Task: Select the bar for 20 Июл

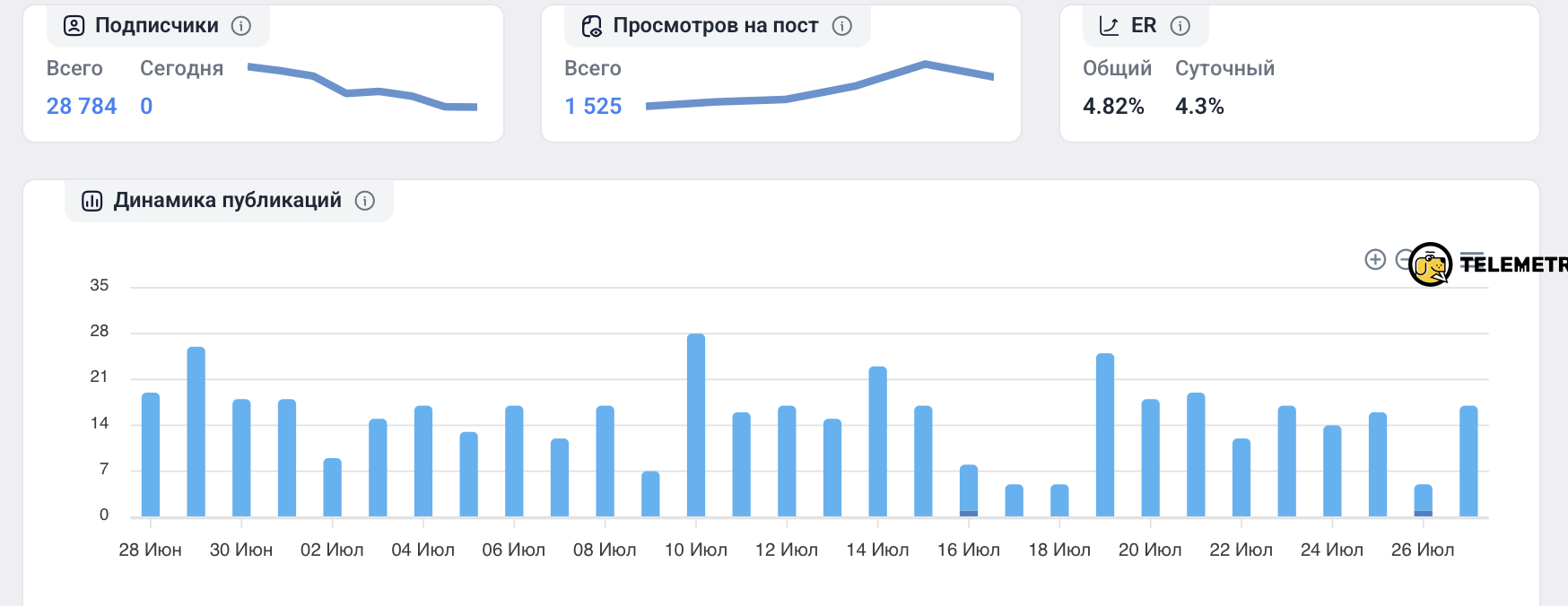Action: click(1151, 458)
